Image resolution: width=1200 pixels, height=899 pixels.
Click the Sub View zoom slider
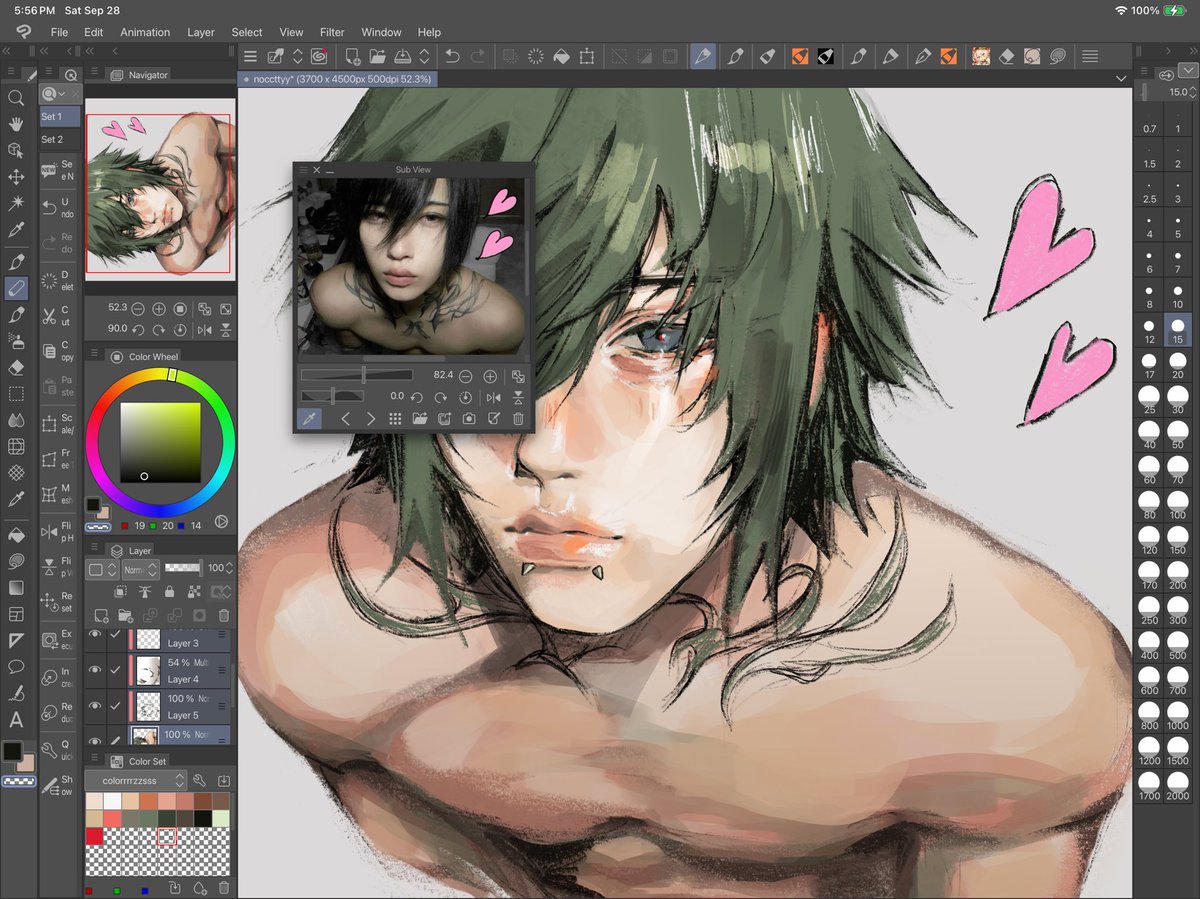[x=356, y=375]
